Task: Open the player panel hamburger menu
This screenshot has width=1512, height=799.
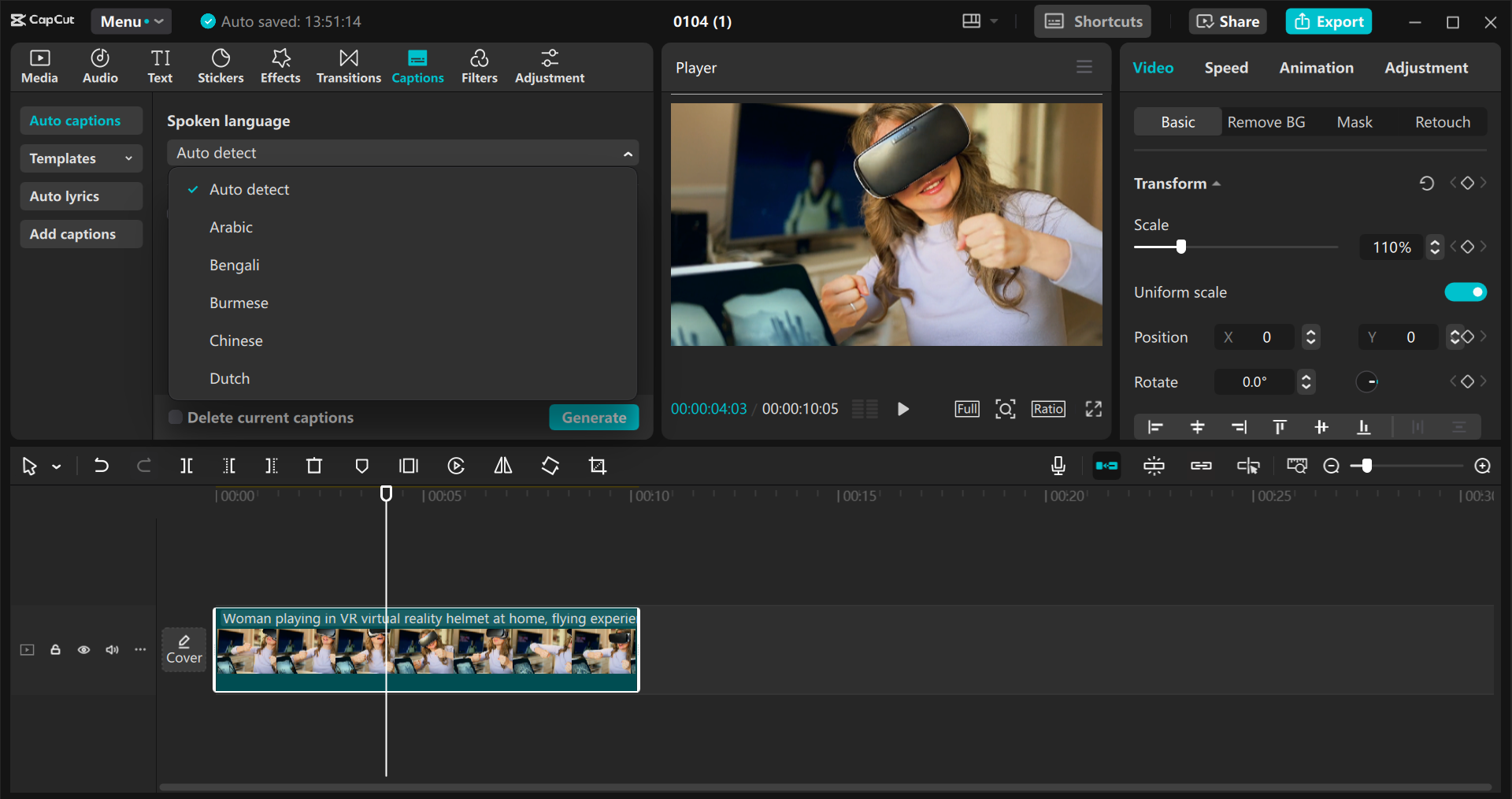Action: tap(1084, 67)
